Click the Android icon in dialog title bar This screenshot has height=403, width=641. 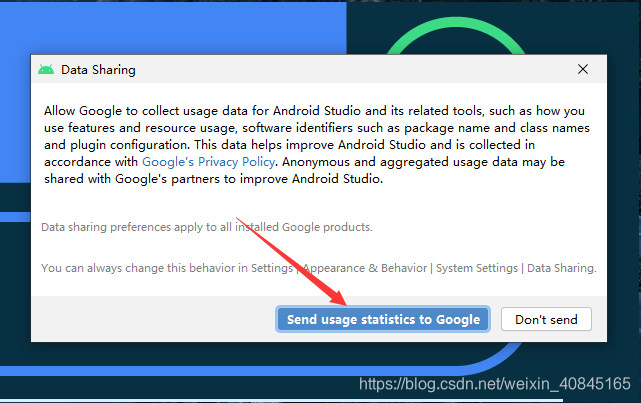(x=46, y=69)
